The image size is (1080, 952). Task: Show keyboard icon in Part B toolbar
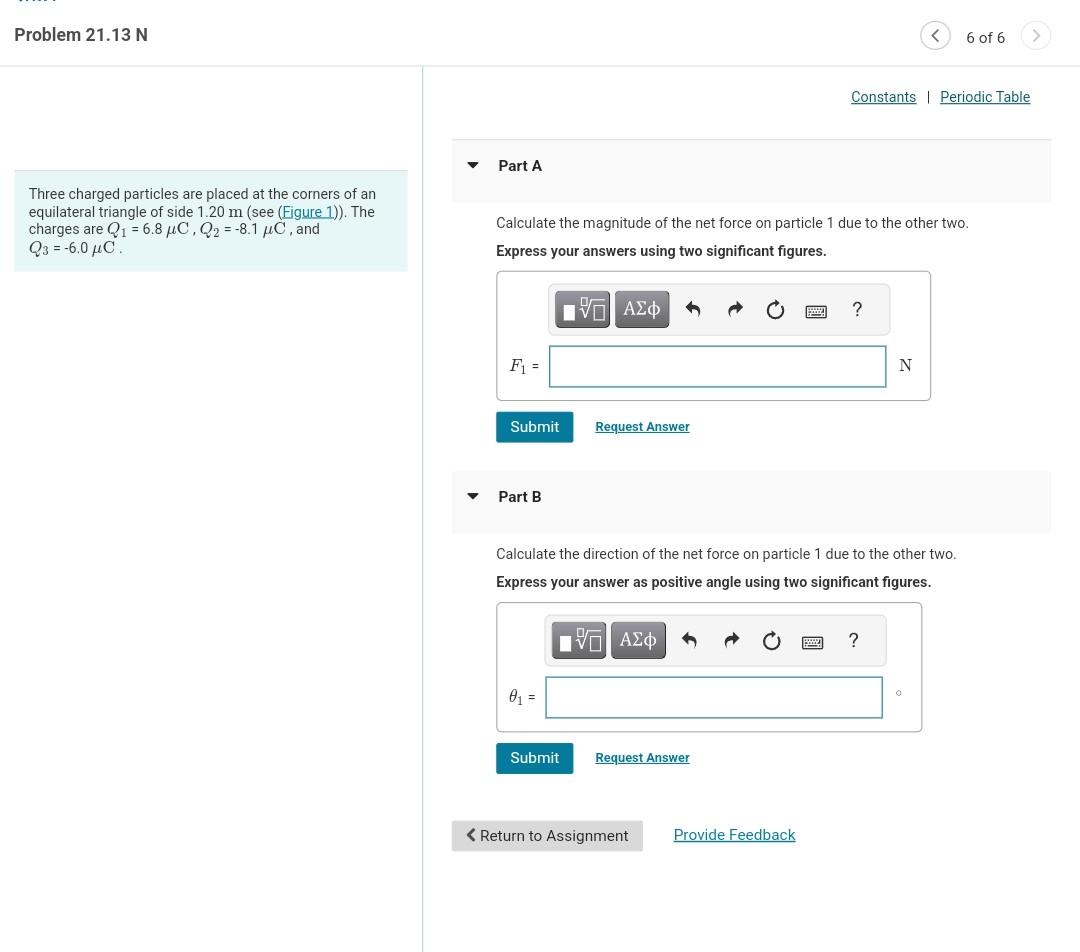click(811, 642)
